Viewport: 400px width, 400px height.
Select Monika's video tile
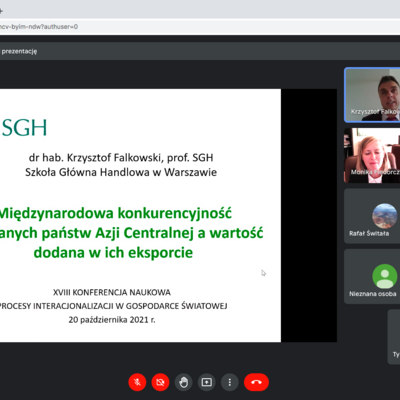tap(372, 155)
